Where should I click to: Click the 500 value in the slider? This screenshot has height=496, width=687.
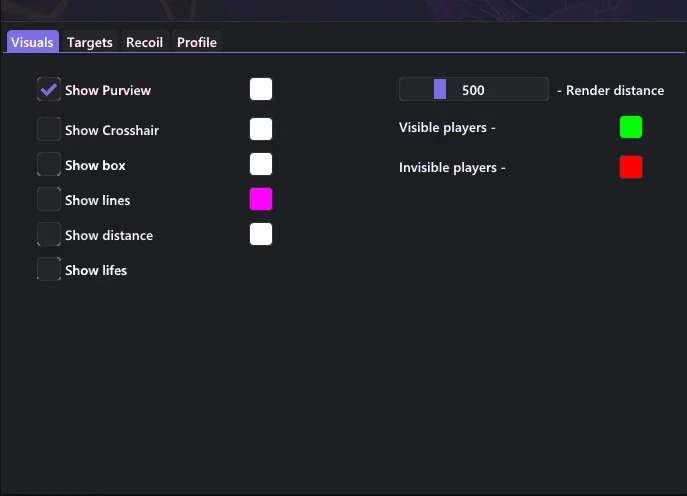click(473, 90)
